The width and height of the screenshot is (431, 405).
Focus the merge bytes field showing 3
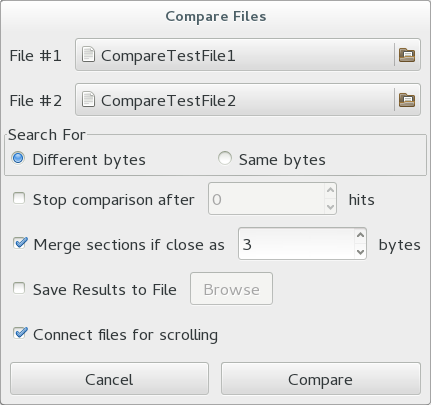coord(296,244)
